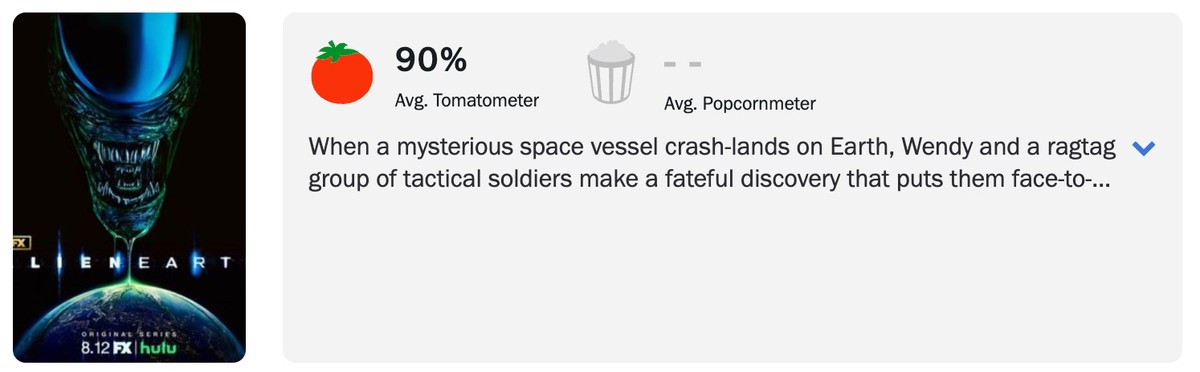The image size is (1200, 372).
Task: Click the gray popcorn bucket icon
Action: 610,73
